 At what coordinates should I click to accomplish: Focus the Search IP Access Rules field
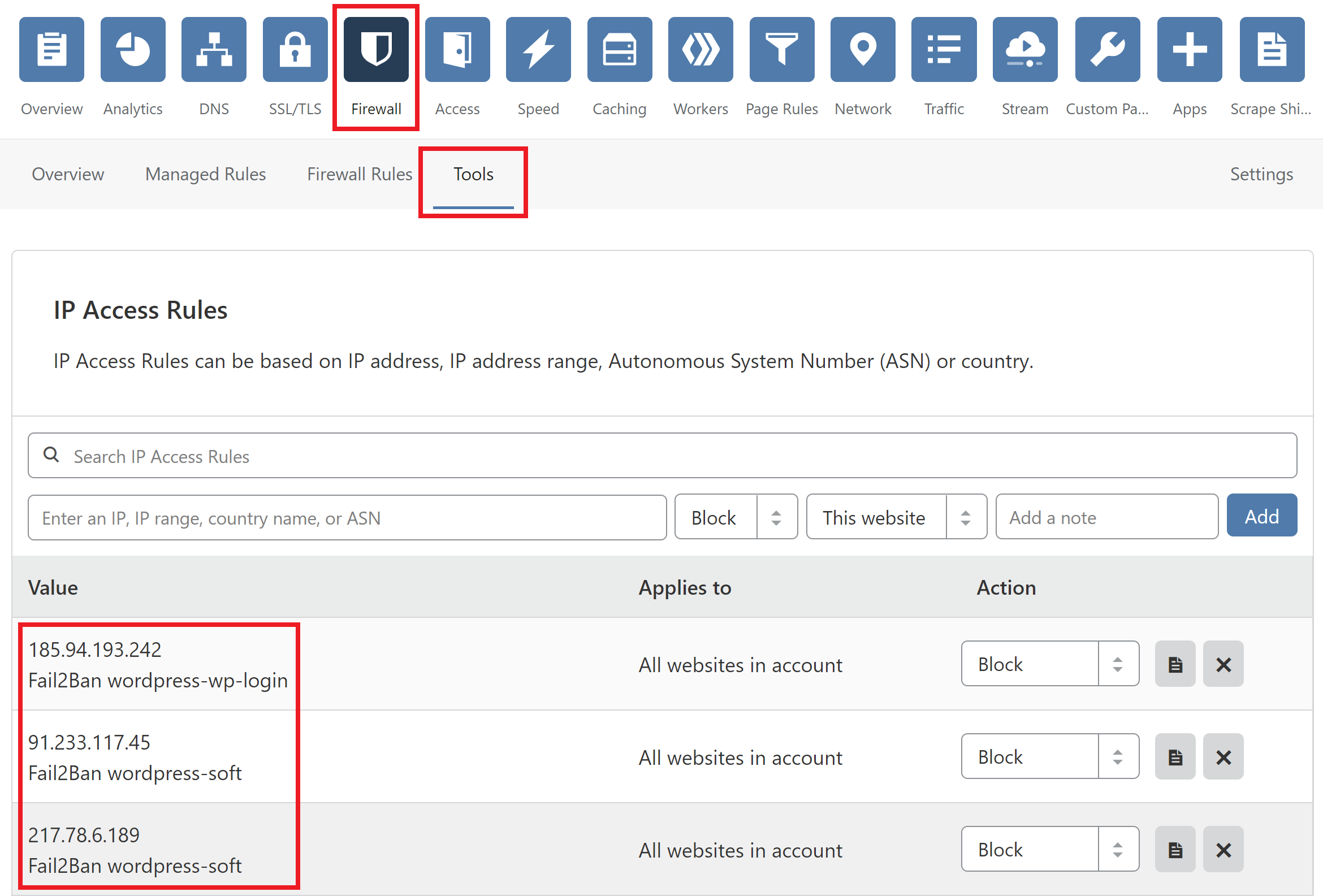(662, 456)
